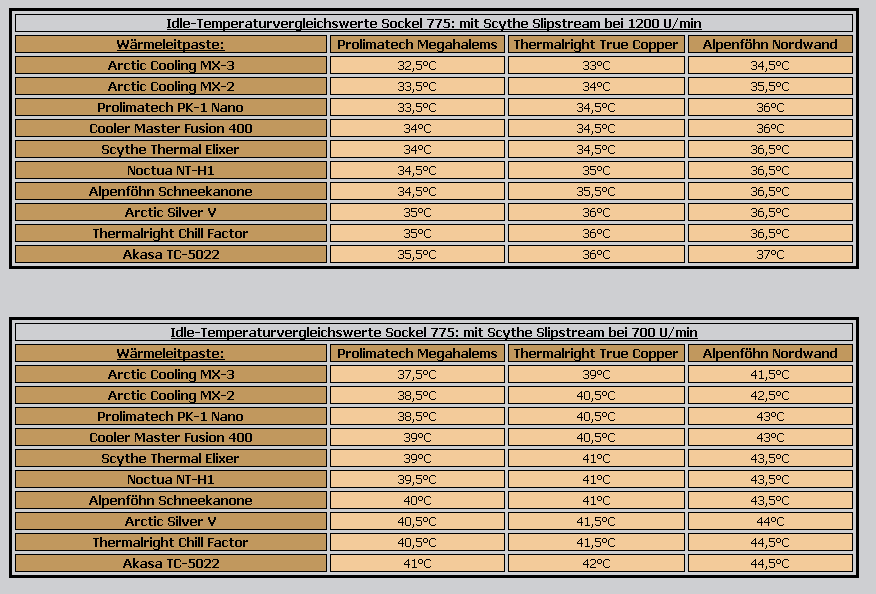The width and height of the screenshot is (876, 594).
Task: Click the 1200 U/min table title
Action: tap(434, 23)
